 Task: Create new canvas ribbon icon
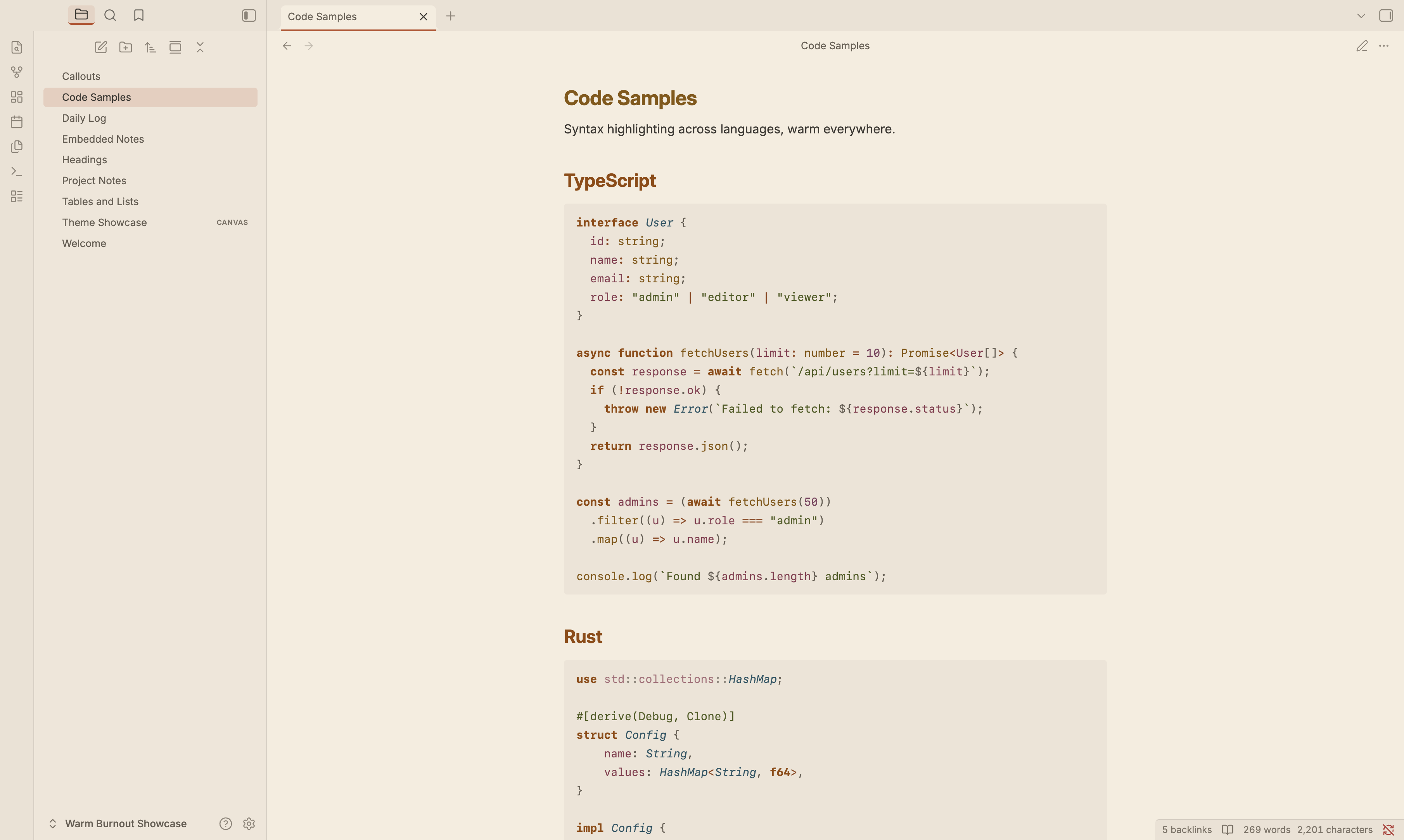pyautogui.click(x=17, y=97)
